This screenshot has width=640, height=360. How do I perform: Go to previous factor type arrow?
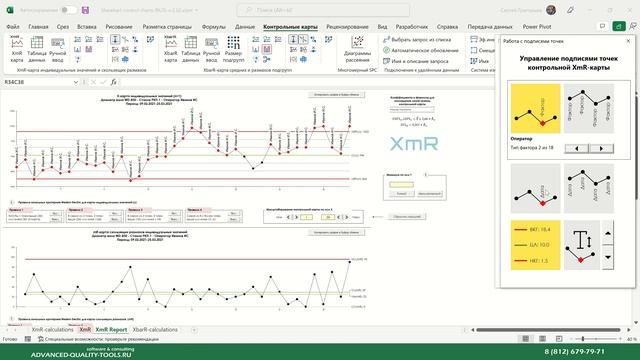576,149
